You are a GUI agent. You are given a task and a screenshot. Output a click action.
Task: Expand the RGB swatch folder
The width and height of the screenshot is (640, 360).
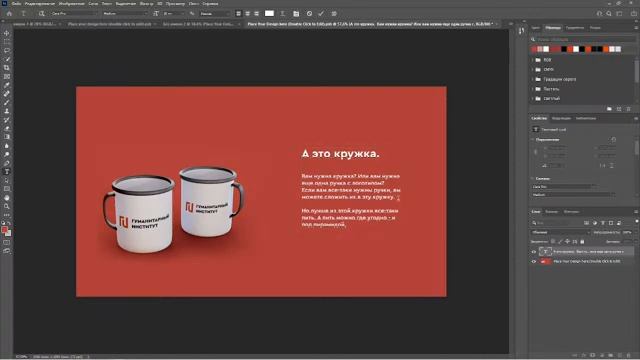pos(533,60)
